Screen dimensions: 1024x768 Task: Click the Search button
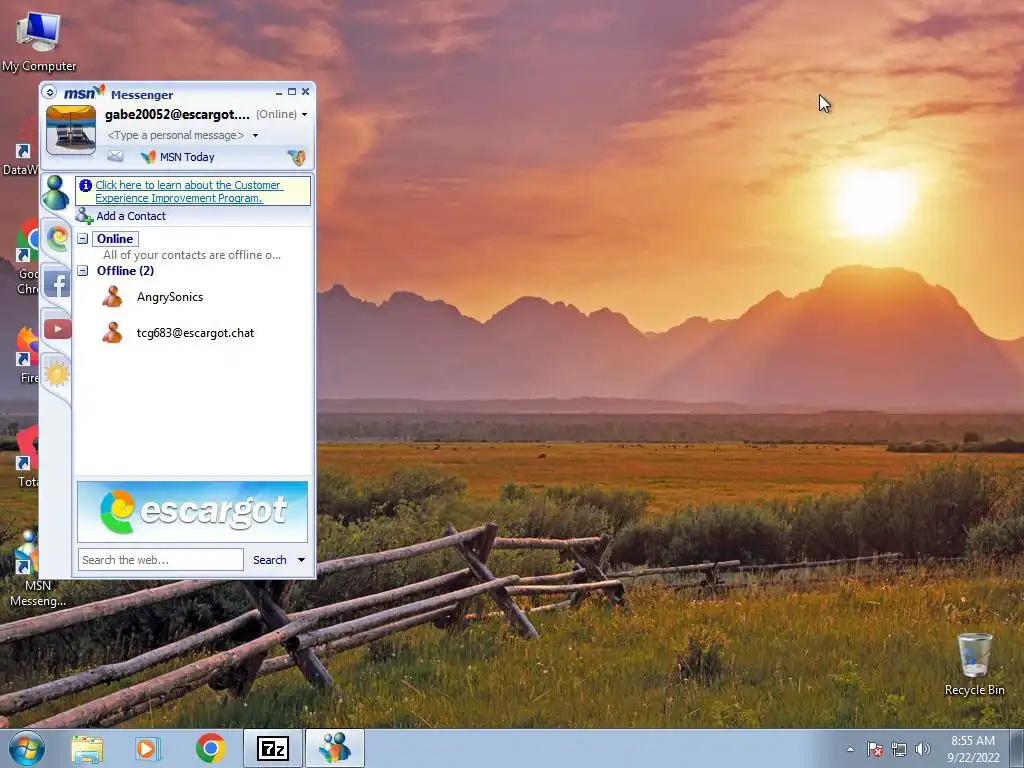point(270,560)
